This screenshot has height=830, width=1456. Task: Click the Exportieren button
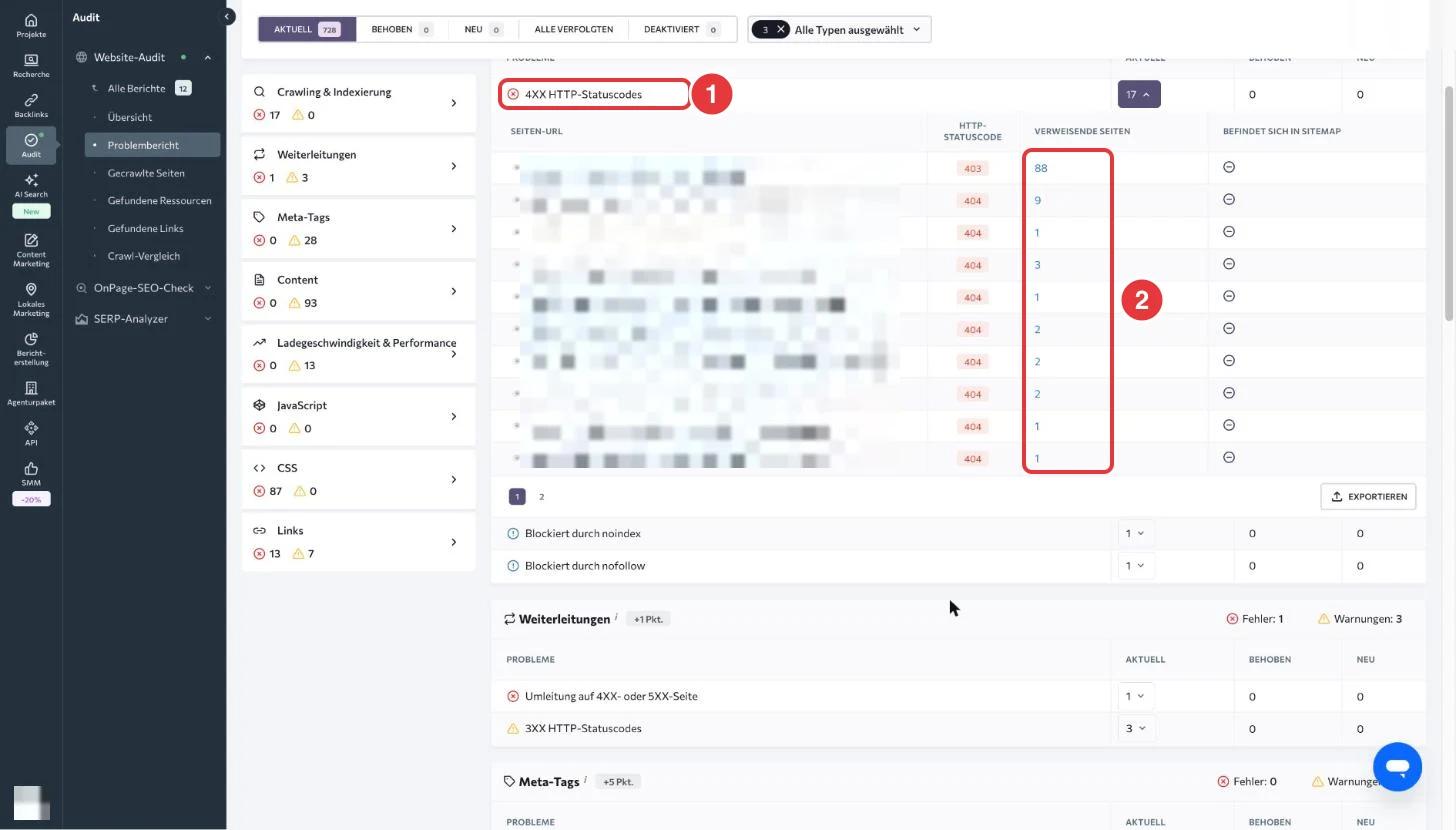[x=1368, y=497]
